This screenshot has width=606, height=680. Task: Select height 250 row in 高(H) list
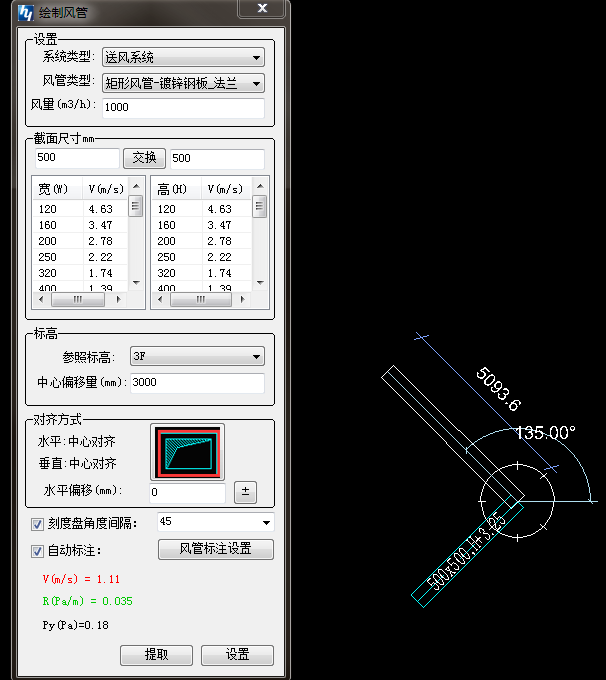tap(202, 257)
